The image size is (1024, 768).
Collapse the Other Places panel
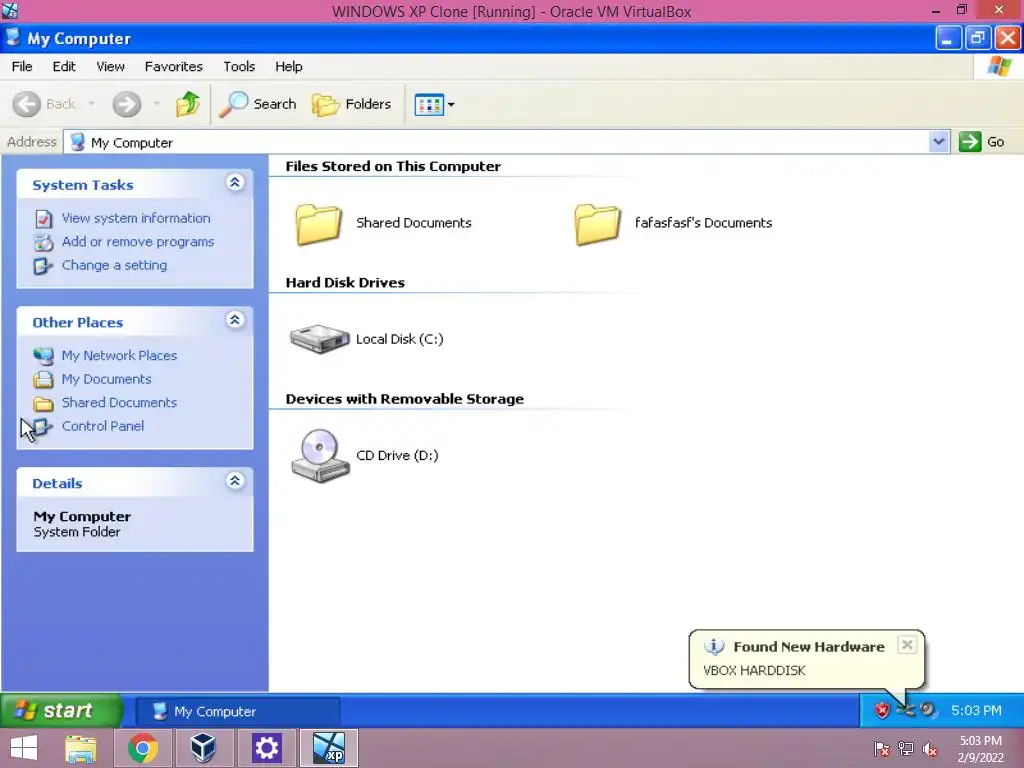point(234,320)
